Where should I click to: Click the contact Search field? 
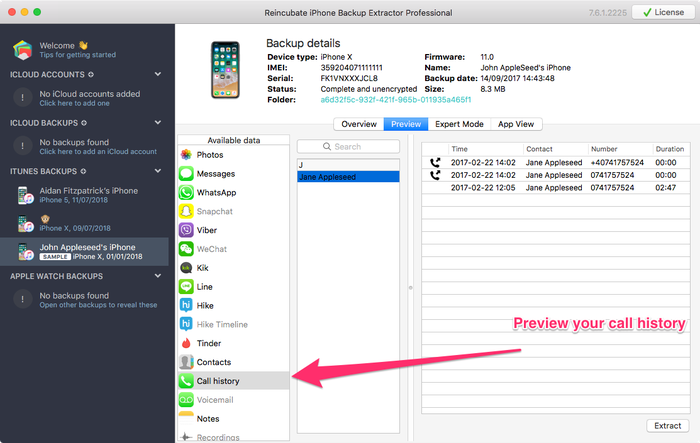tap(349, 146)
